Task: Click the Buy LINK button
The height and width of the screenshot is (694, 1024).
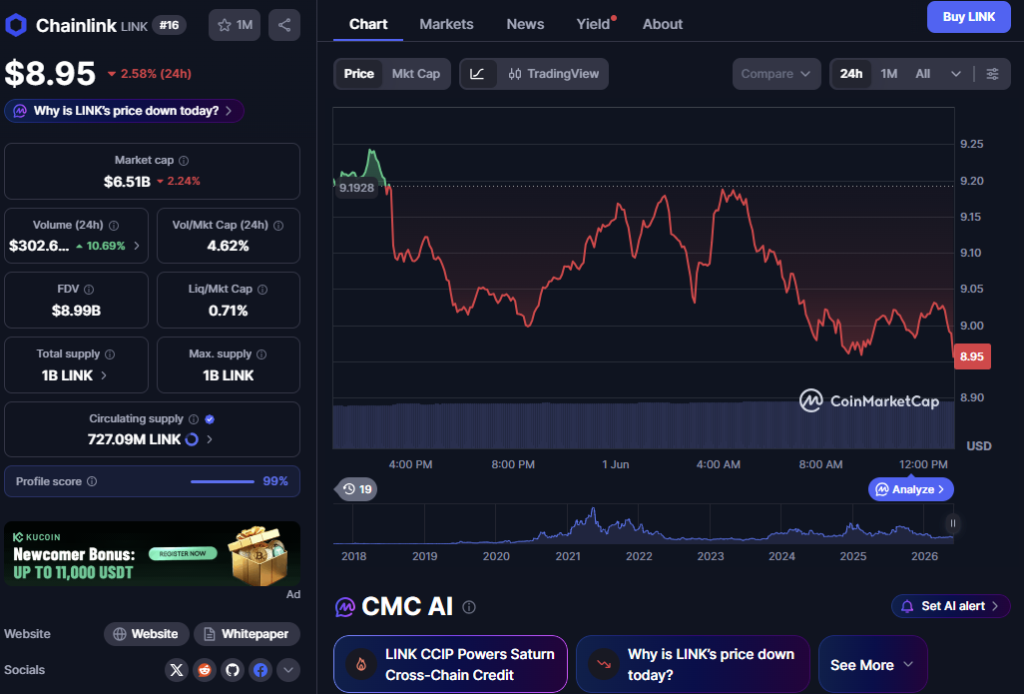Action: [x=968, y=17]
